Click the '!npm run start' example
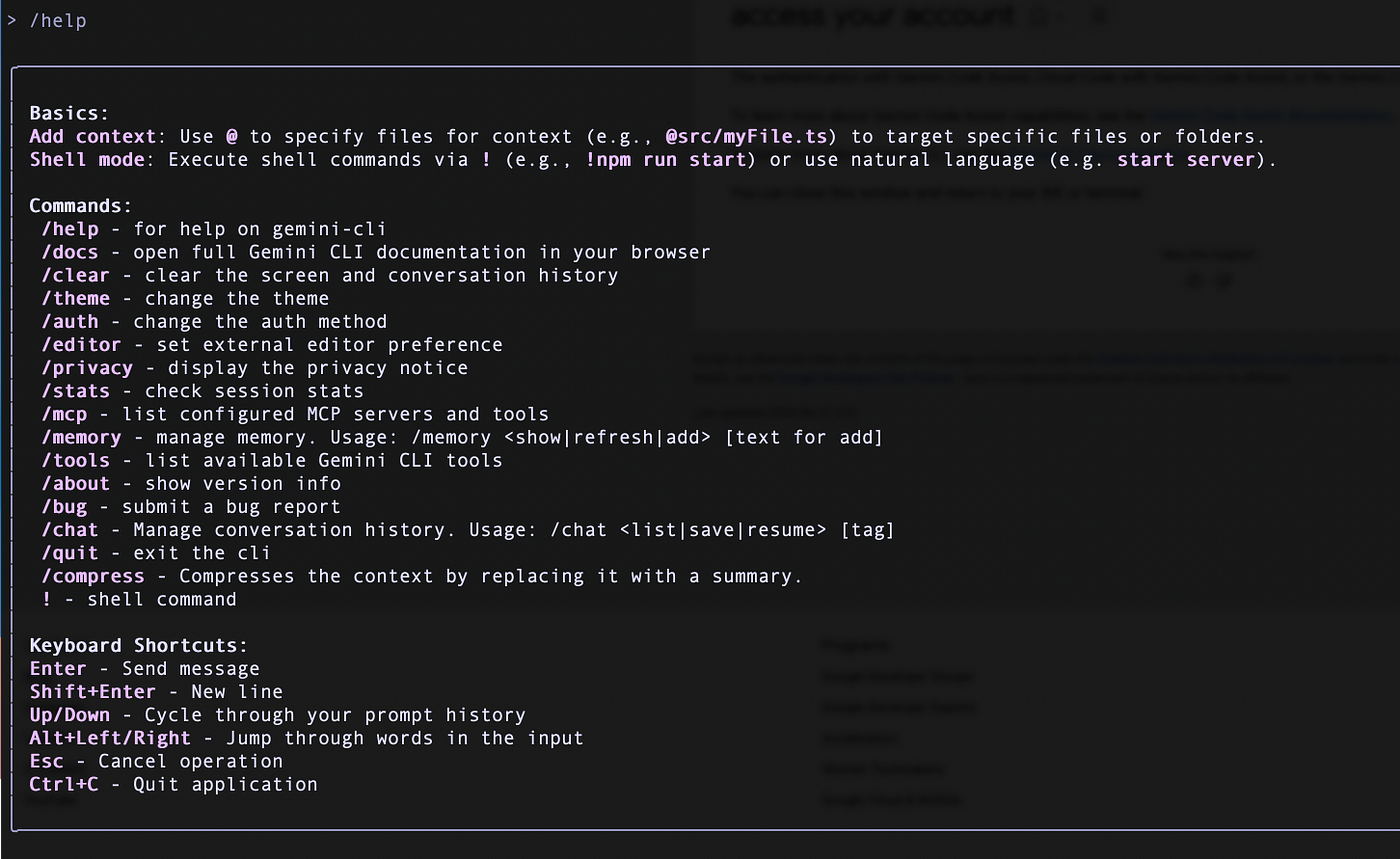Screen dimensions: 1400x859 (665, 159)
